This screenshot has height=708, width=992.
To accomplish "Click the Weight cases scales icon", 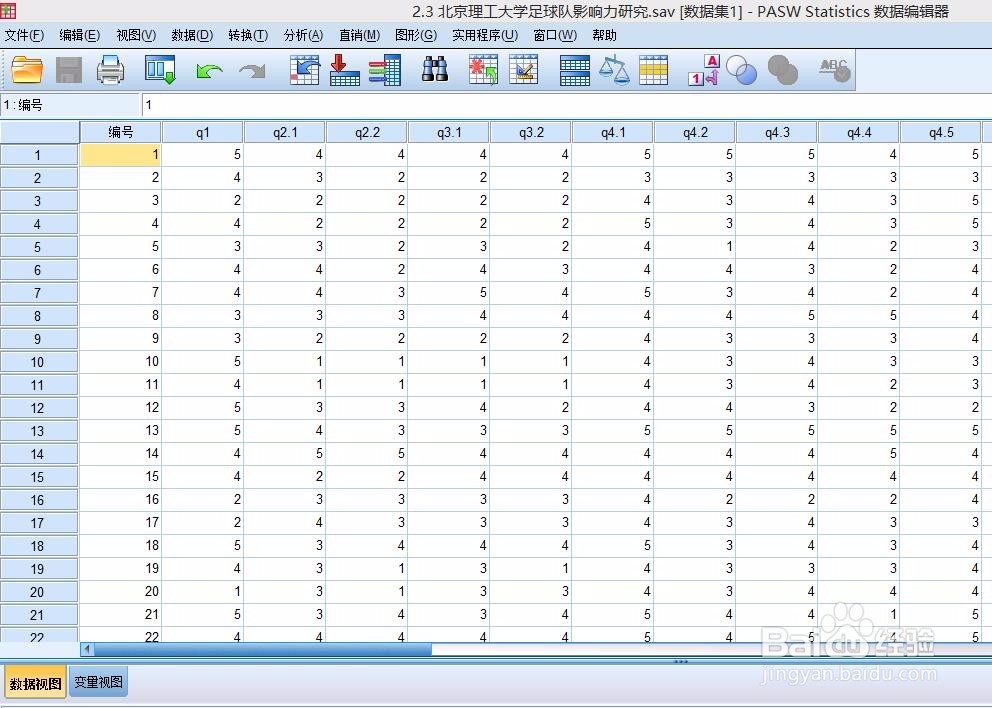I will click(x=614, y=70).
